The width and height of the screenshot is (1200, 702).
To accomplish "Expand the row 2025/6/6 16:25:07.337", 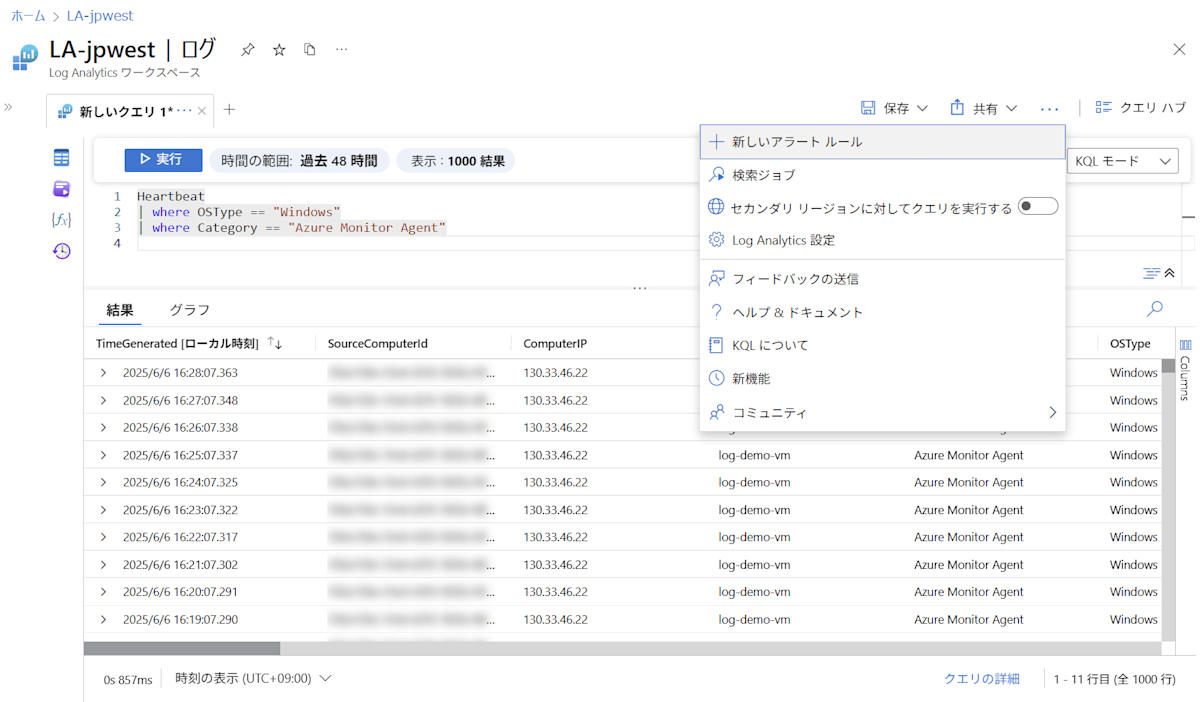I will tap(103, 455).
